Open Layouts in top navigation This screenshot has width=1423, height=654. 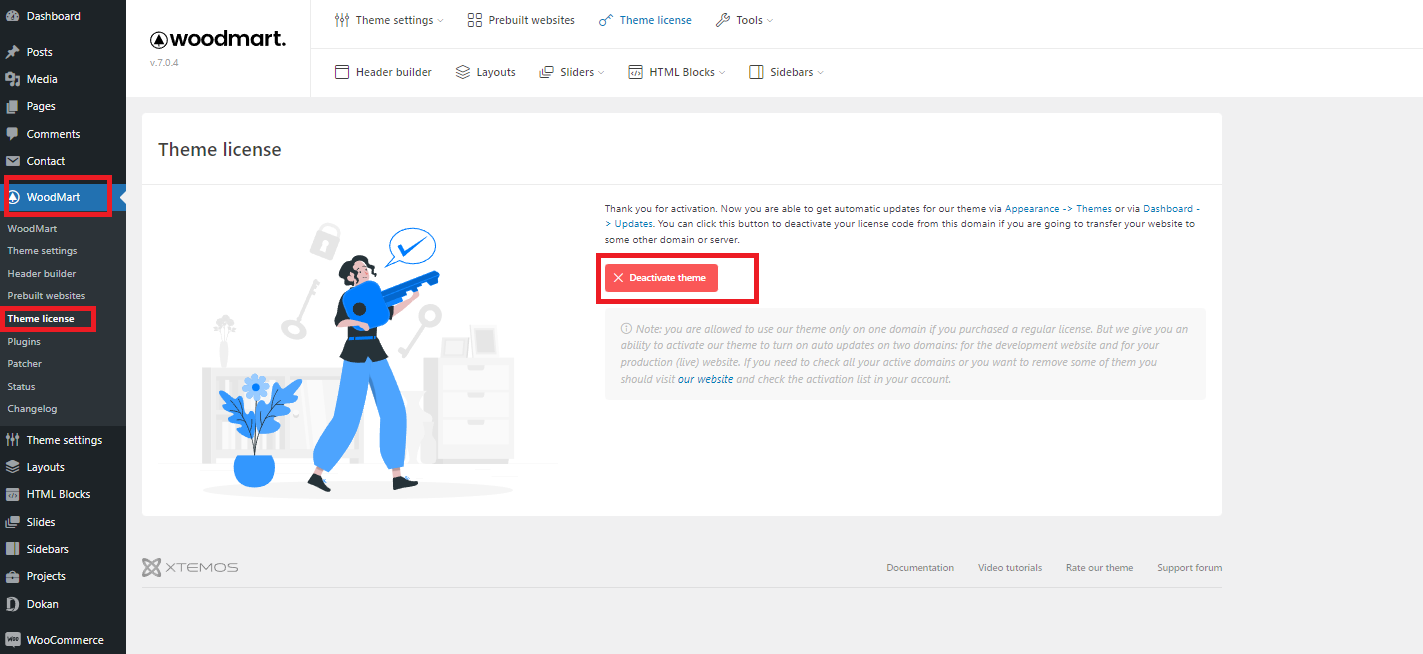pyautogui.click(x=485, y=72)
